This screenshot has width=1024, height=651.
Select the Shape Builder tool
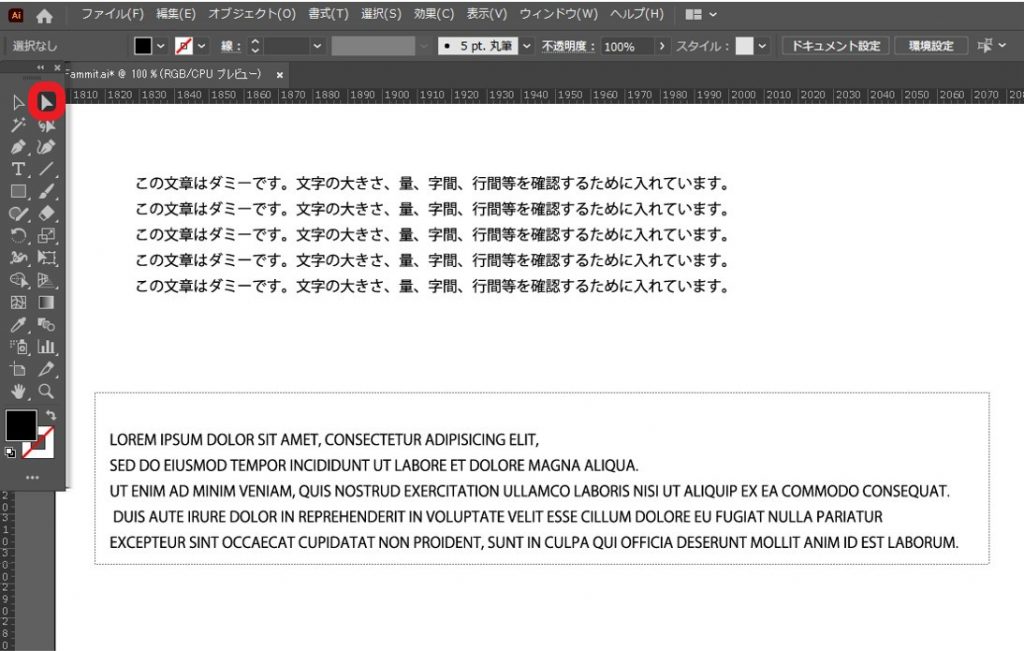[18, 280]
